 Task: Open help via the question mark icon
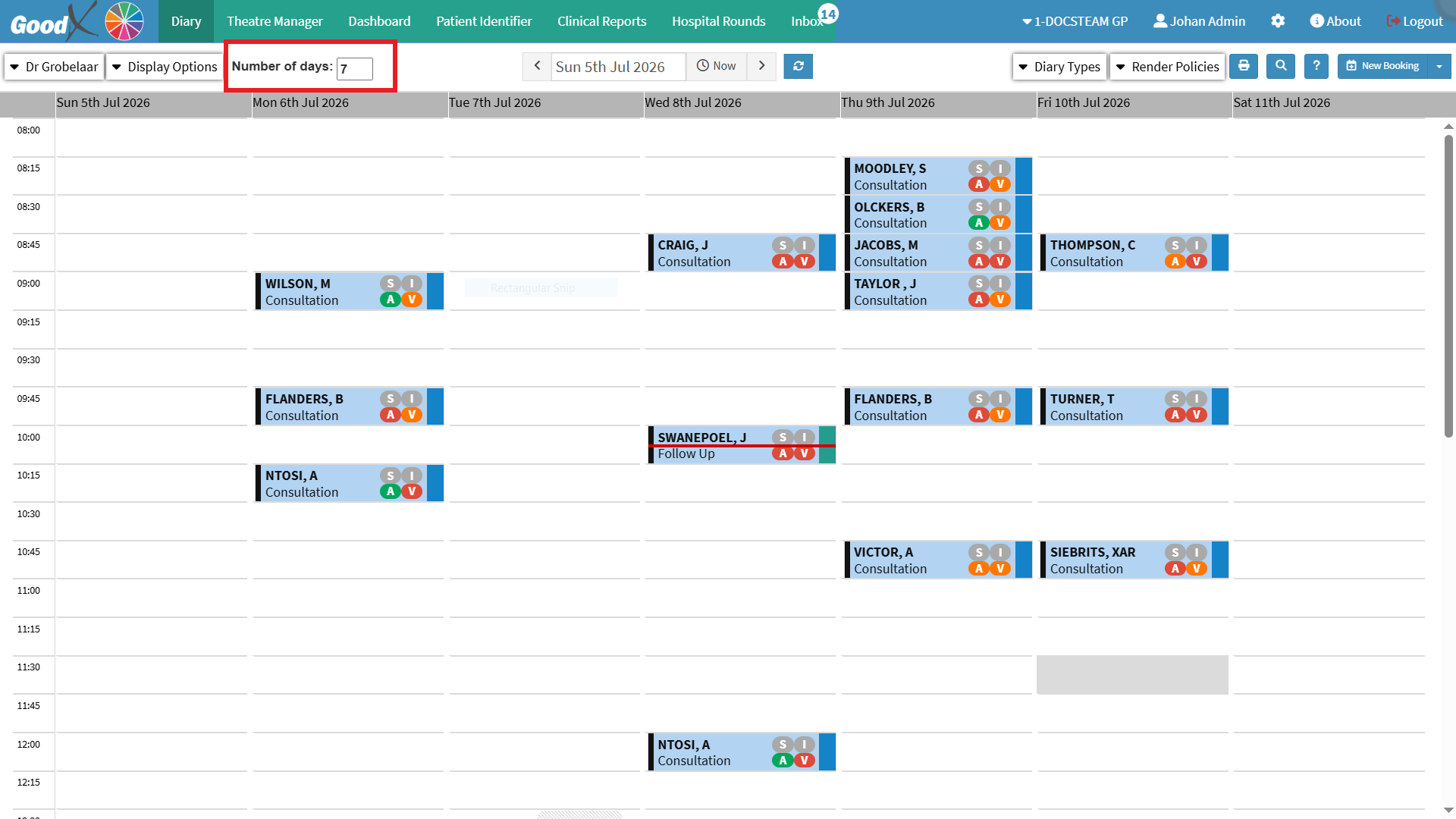click(x=1316, y=66)
